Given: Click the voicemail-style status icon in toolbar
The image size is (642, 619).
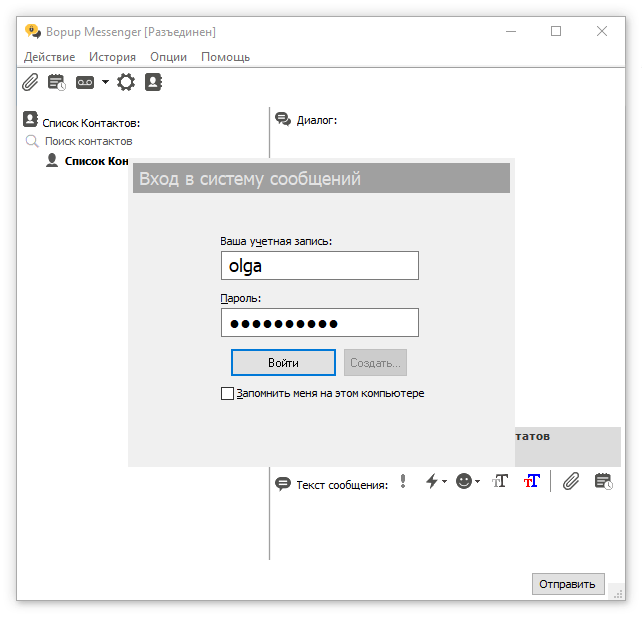Looking at the screenshot, I should pos(85,83).
